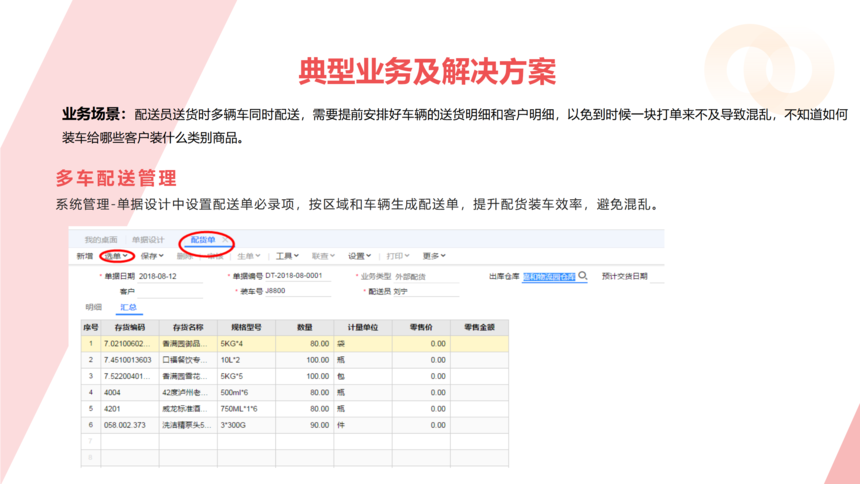The width and height of the screenshot is (860, 484).
Task: Click the highlighted 出库仓库 input field
Action: click(x=549, y=277)
